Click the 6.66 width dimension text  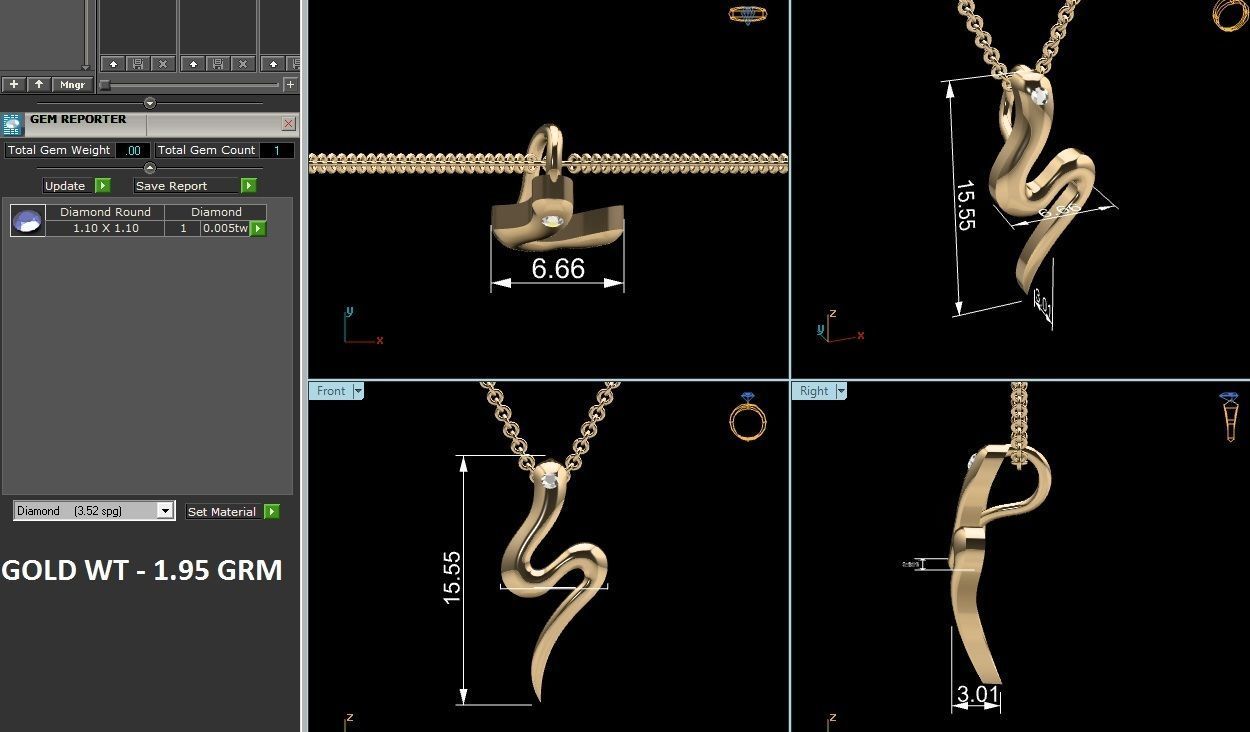coord(558,268)
